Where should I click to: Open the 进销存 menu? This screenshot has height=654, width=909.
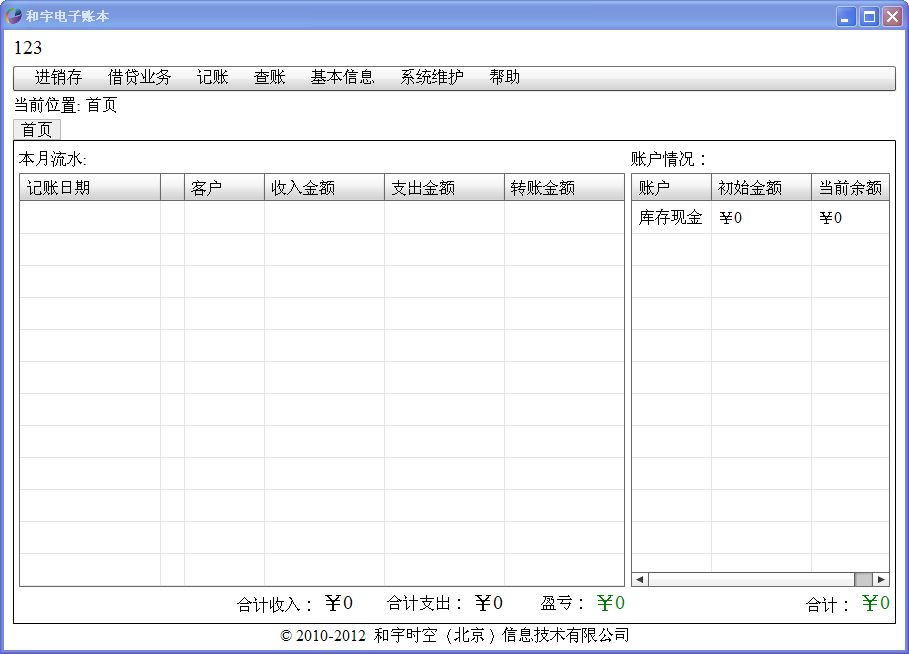(58, 77)
